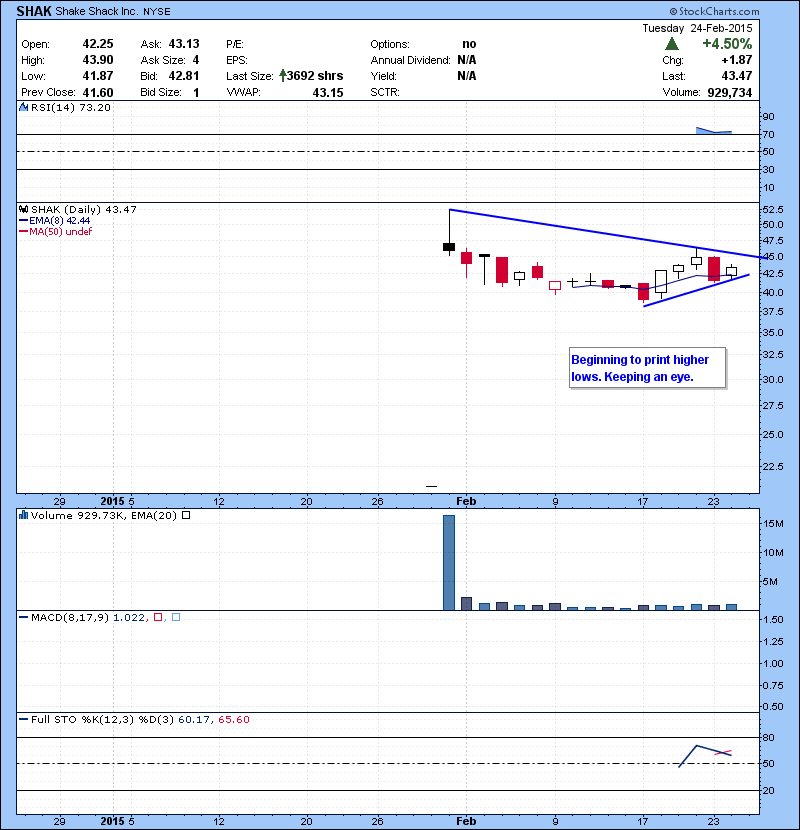Click the red line marker before MA(50)
The height and width of the screenshot is (830, 800).
point(23,231)
